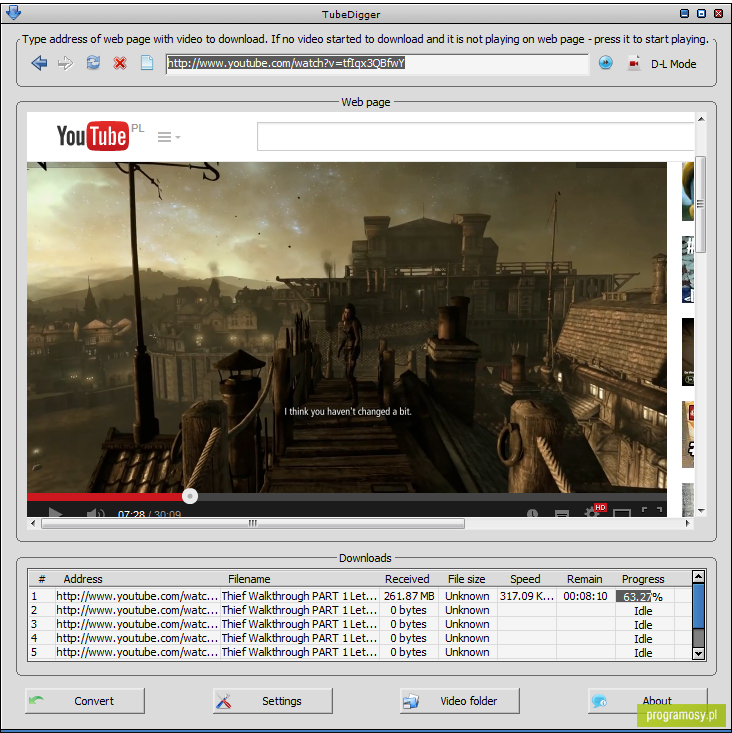Toggle the video player full screen
This screenshot has height=733, width=732.
pyautogui.click(x=652, y=511)
